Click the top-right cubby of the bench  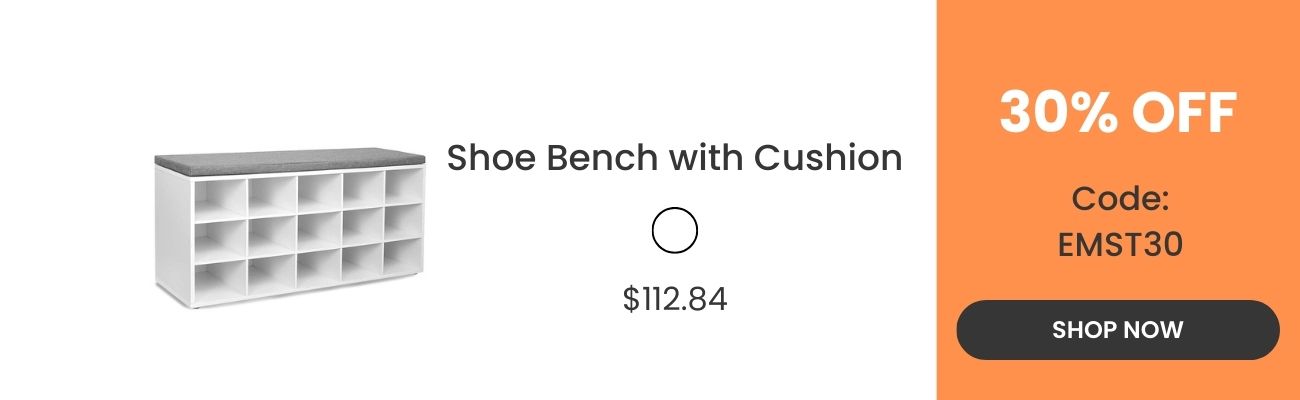click(x=402, y=186)
